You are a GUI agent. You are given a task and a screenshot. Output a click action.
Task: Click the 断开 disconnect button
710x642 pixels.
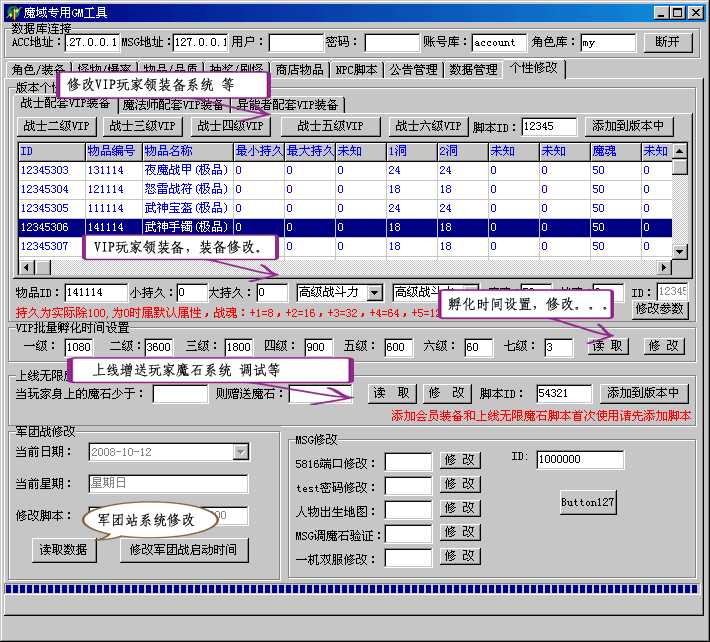click(x=667, y=42)
